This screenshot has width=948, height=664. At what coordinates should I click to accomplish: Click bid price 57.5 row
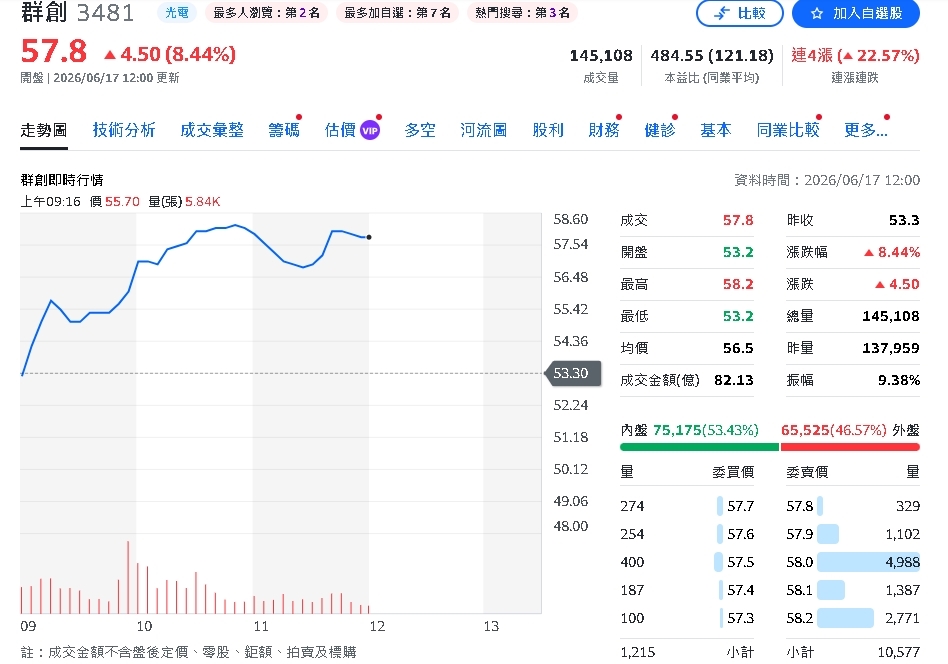[687, 562]
